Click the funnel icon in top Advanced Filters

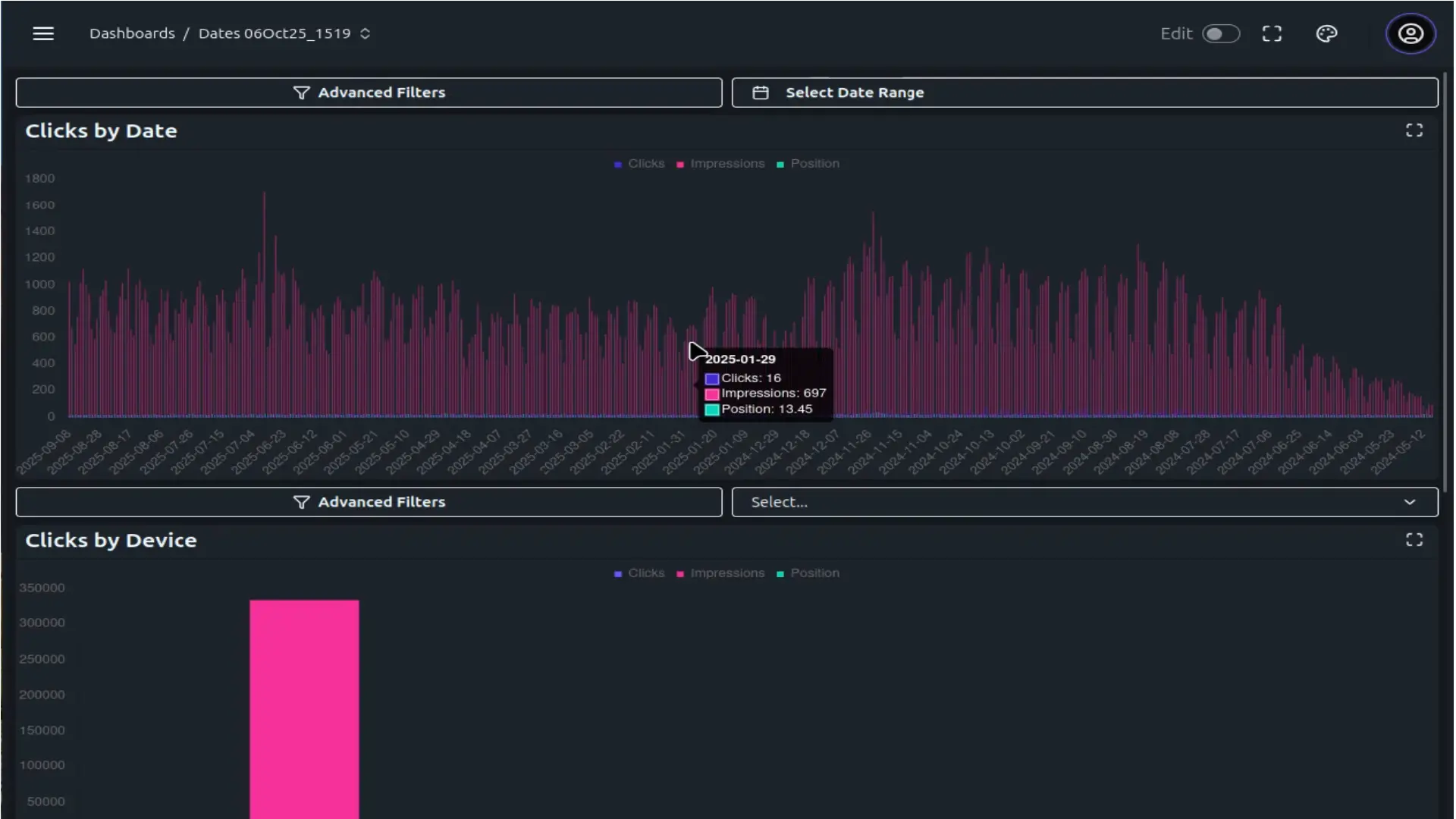[301, 93]
